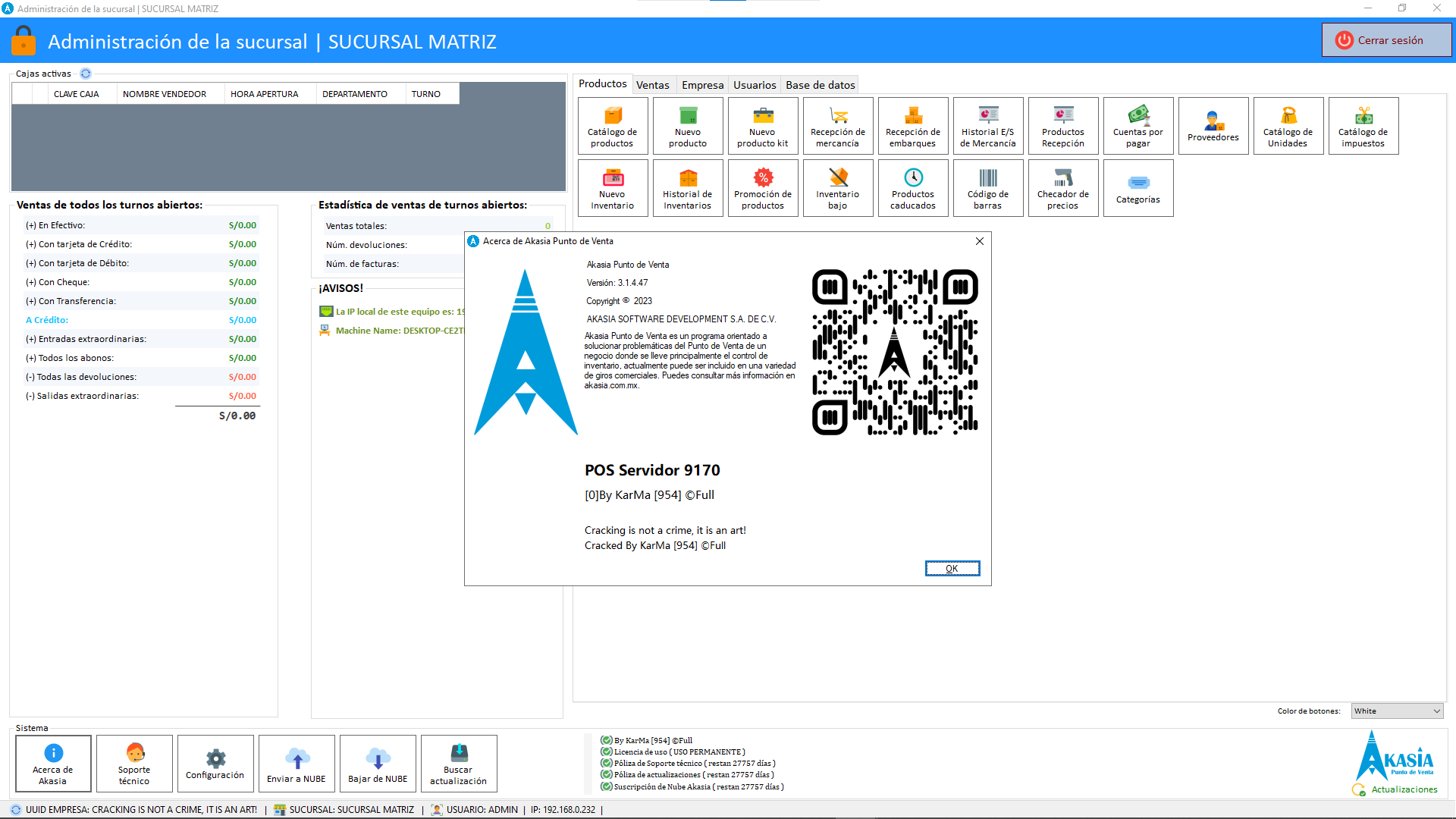
Task: Click the Cerrar sesión button
Action: coord(1386,40)
